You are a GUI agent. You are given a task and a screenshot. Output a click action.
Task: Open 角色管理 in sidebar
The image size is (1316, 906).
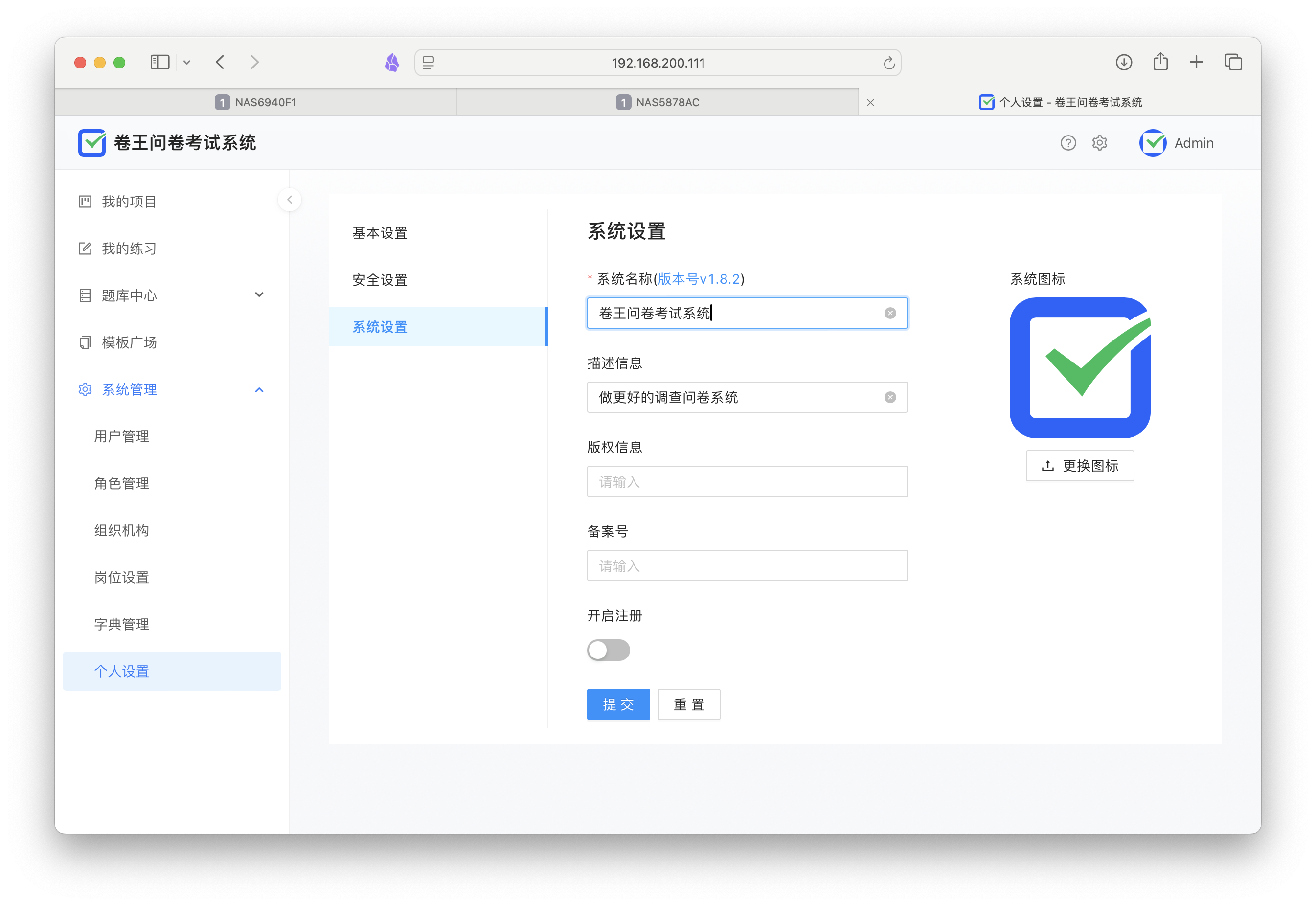172,484
